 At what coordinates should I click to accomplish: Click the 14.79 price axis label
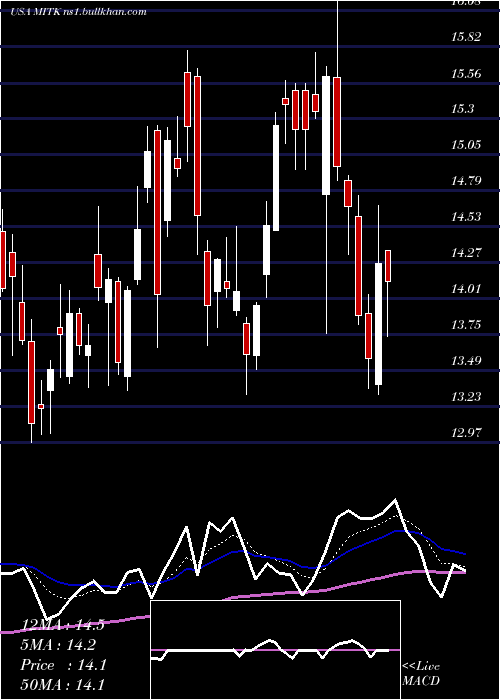(x=466, y=181)
